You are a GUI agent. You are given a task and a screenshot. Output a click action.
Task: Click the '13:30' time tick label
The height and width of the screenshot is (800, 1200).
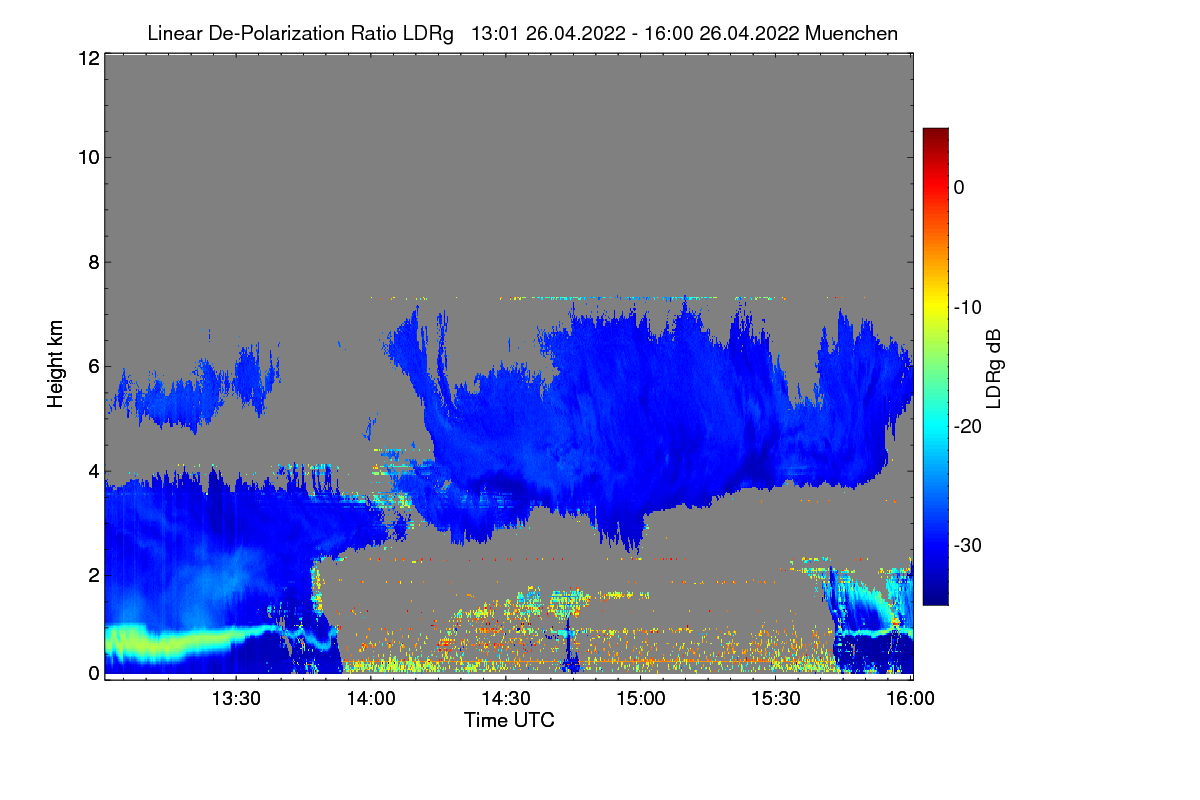click(x=235, y=697)
